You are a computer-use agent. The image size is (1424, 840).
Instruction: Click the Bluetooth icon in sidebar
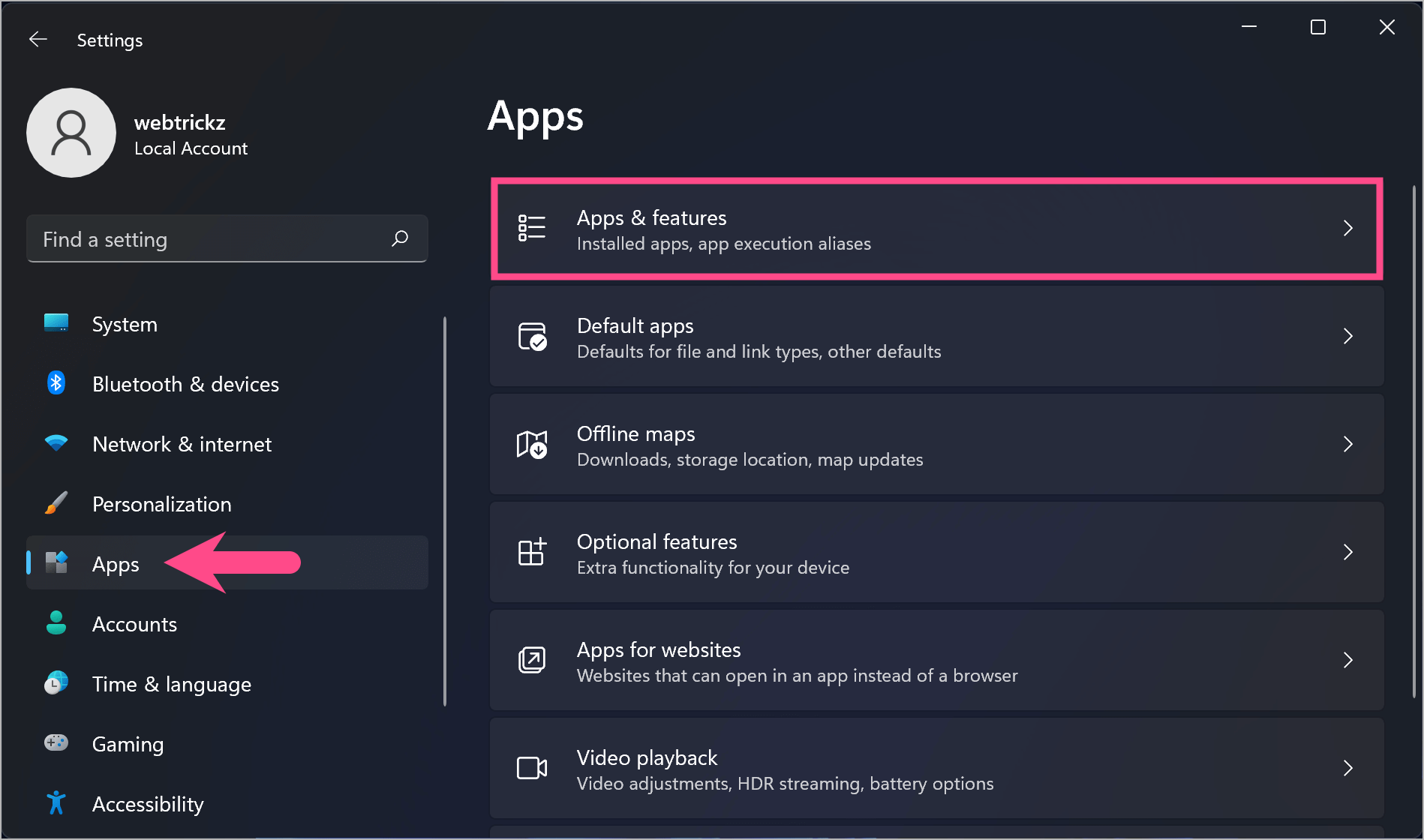click(56, 383)
